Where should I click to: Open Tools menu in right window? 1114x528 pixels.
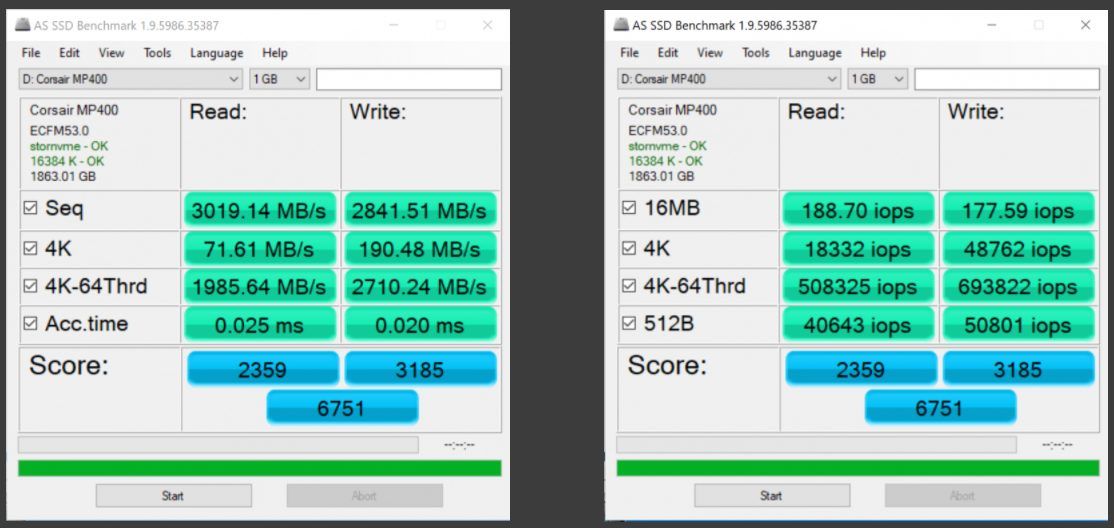point(755,53)
